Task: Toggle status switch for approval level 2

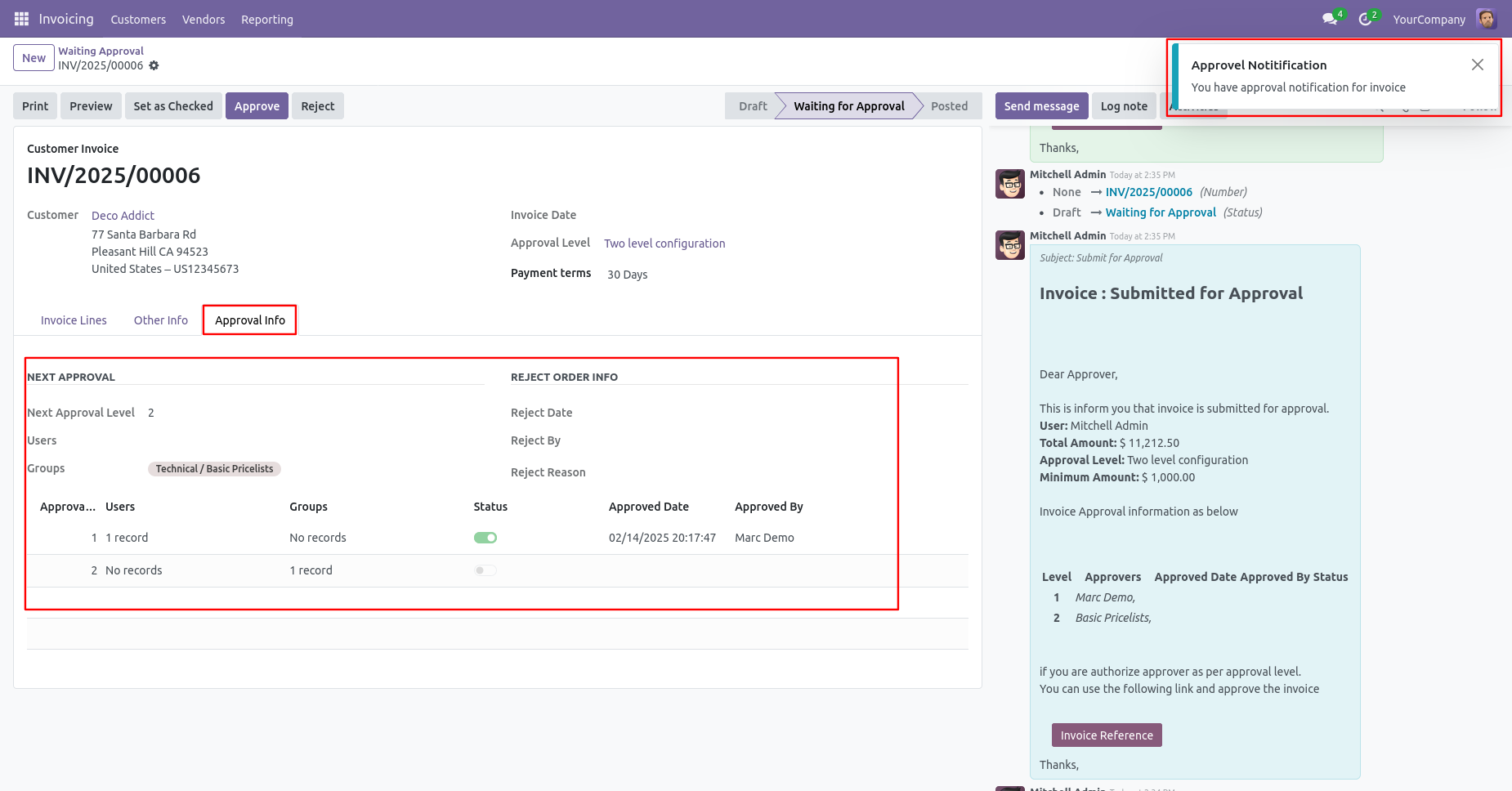Action: tap(485, 570)
